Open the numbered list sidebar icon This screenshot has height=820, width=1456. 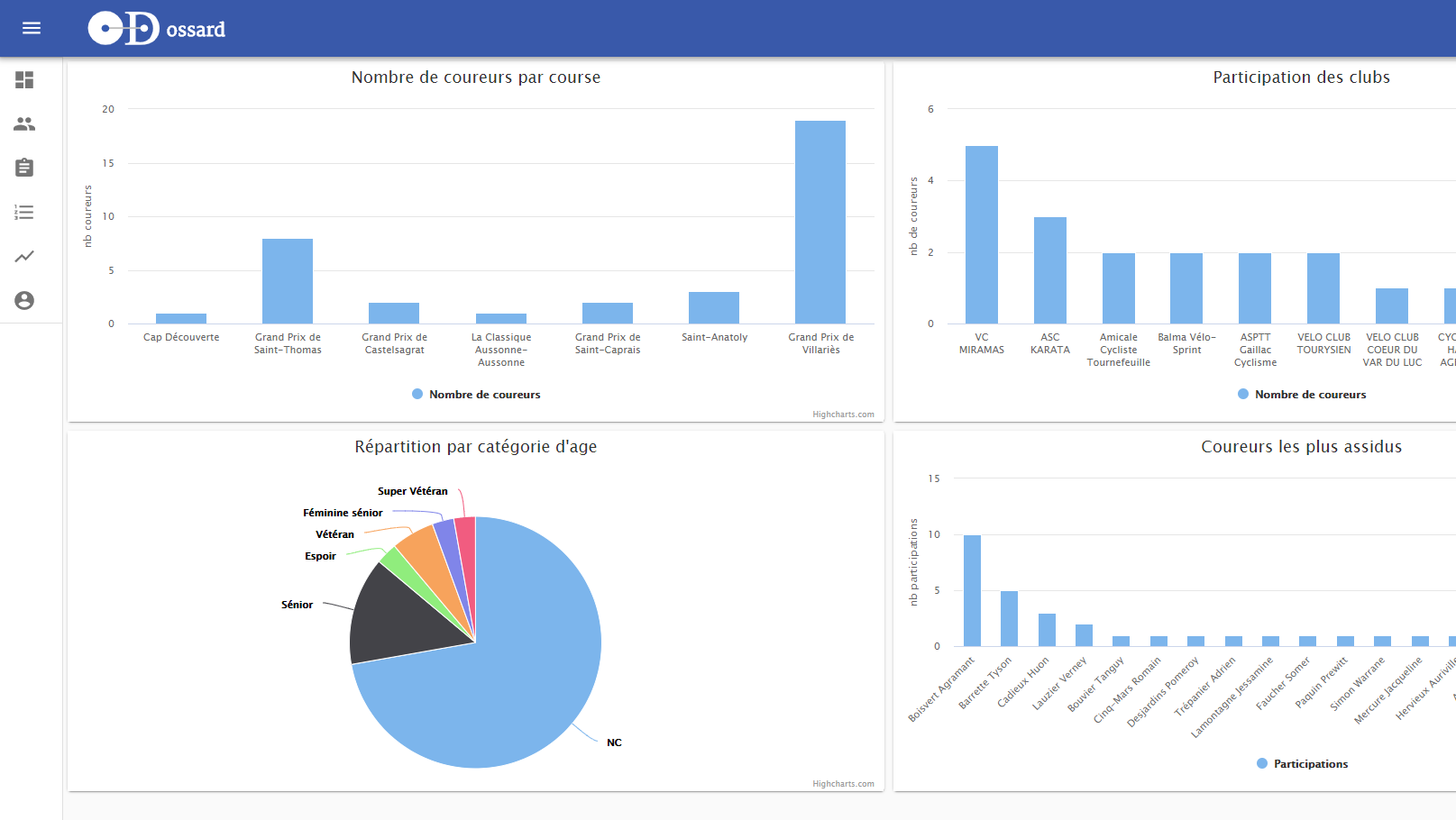point(24,212)
